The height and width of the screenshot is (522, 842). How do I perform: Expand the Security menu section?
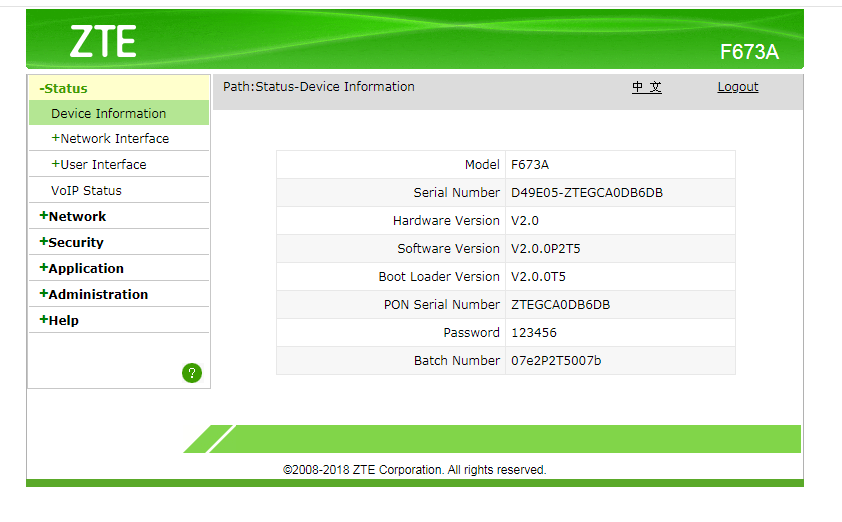(71, 242)
